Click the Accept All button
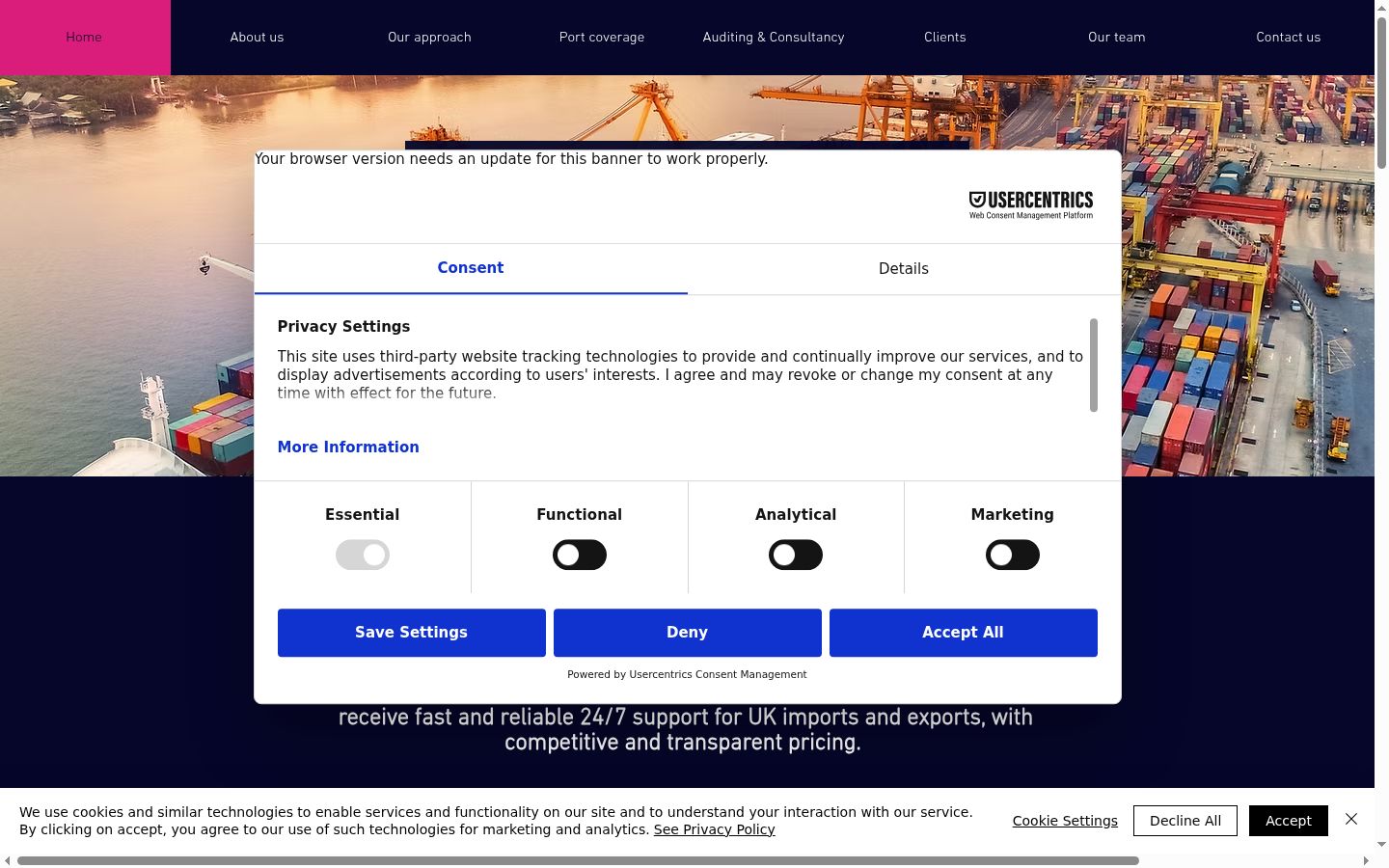This screenshot has width=1389, height=868. tap(964, 633)
